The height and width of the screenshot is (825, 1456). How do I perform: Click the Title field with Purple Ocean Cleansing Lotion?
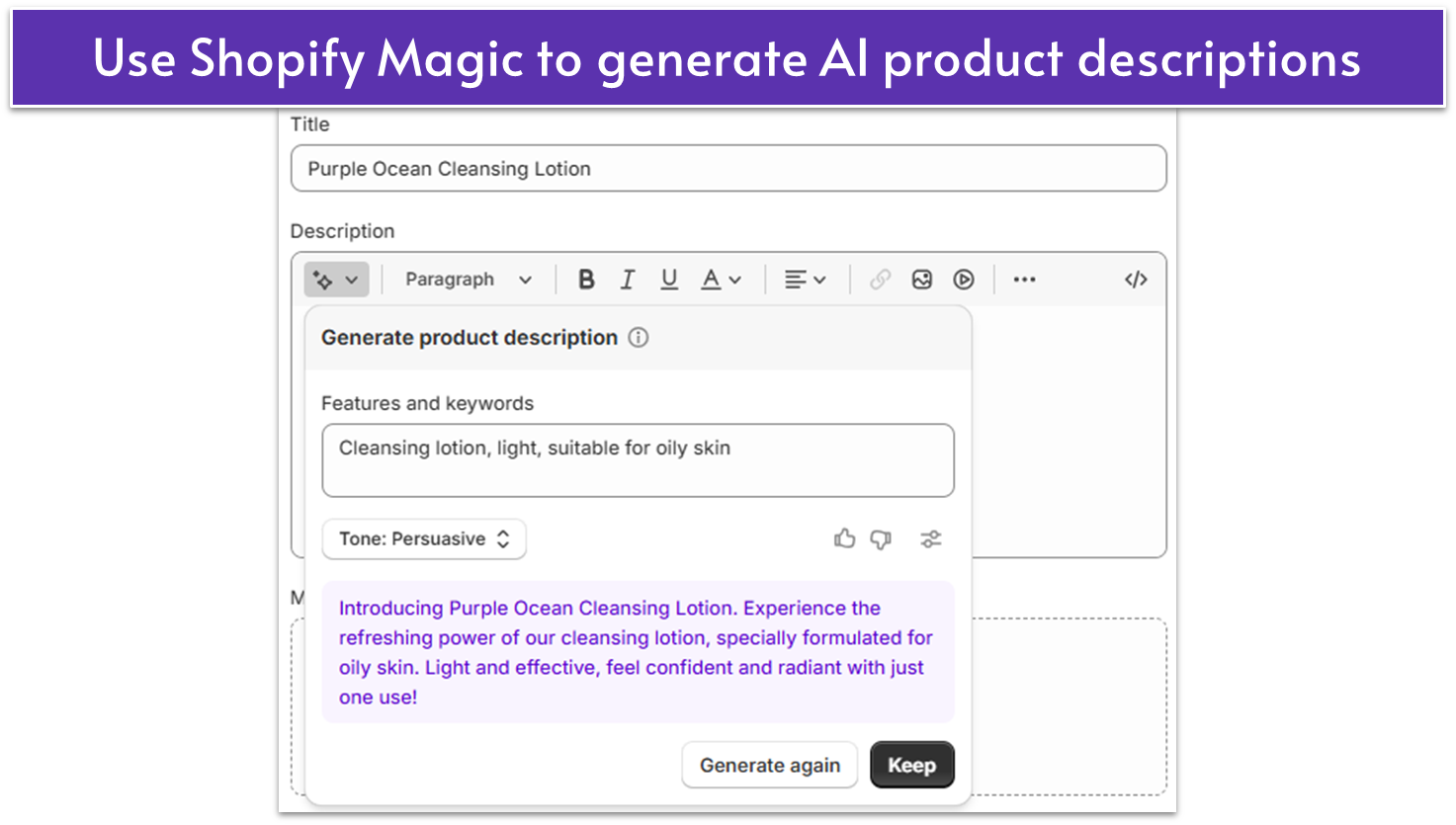tap(728, 168)
